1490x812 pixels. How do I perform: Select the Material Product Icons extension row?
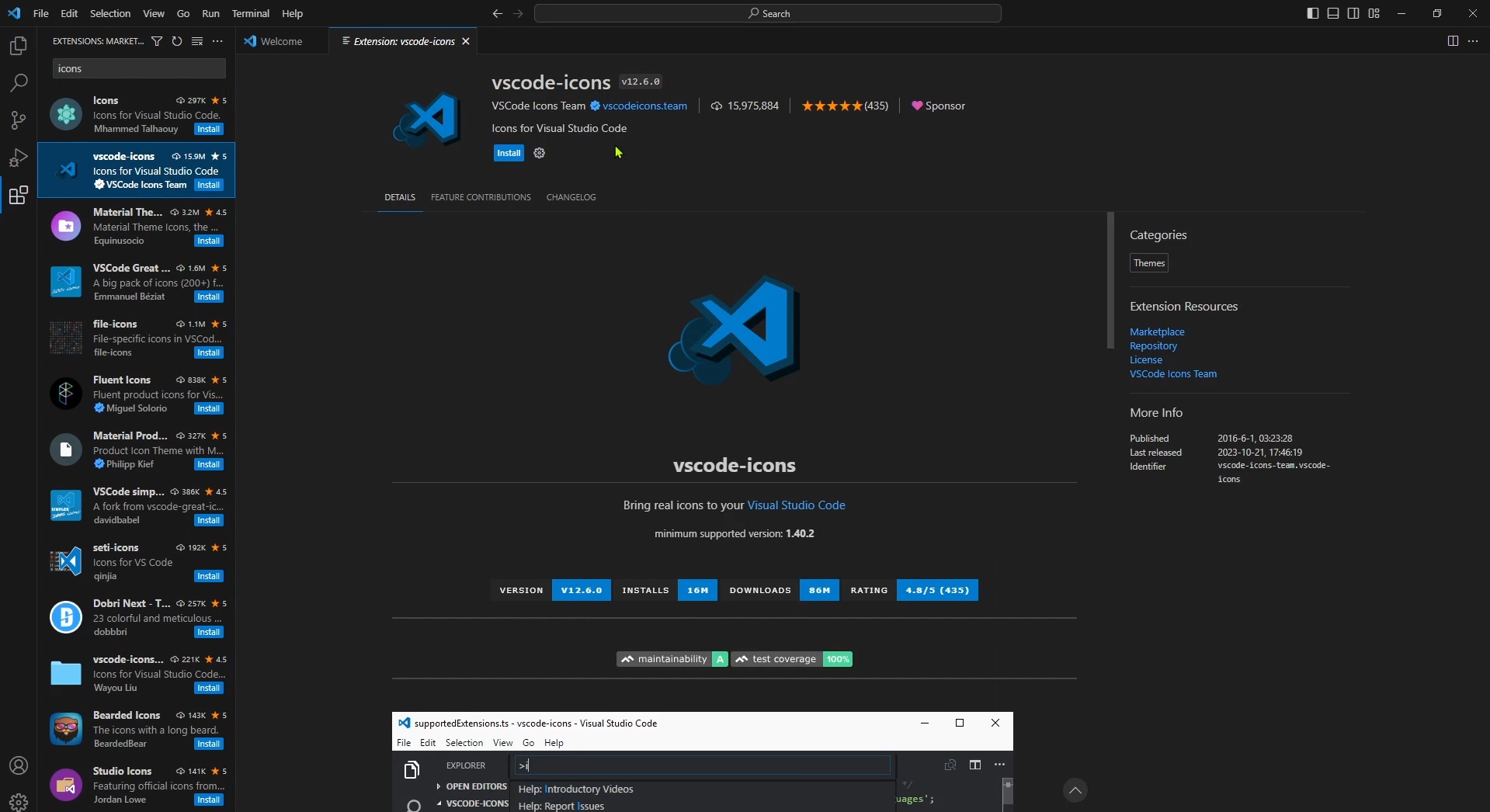pos(137,449)
